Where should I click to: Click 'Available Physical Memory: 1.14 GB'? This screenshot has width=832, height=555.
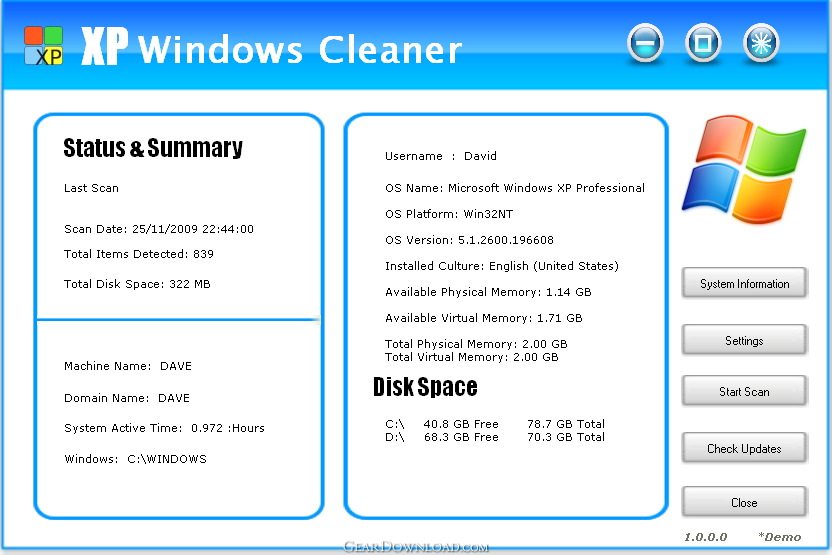tap(488, 292)
